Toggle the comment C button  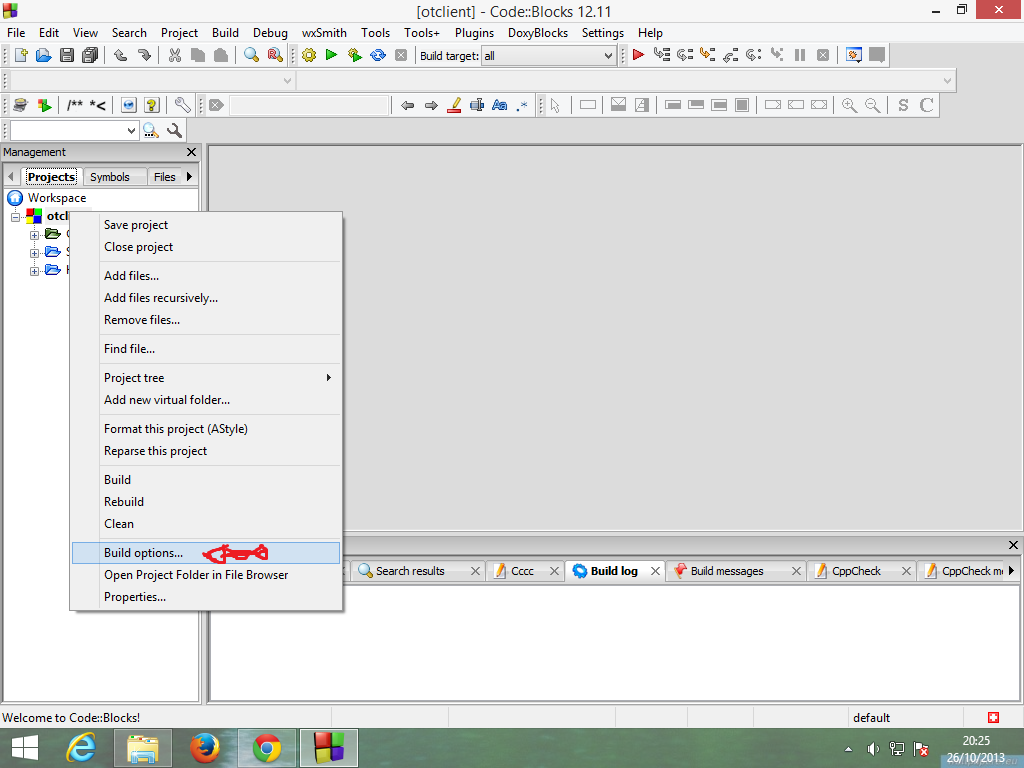(x=926, y=105)
